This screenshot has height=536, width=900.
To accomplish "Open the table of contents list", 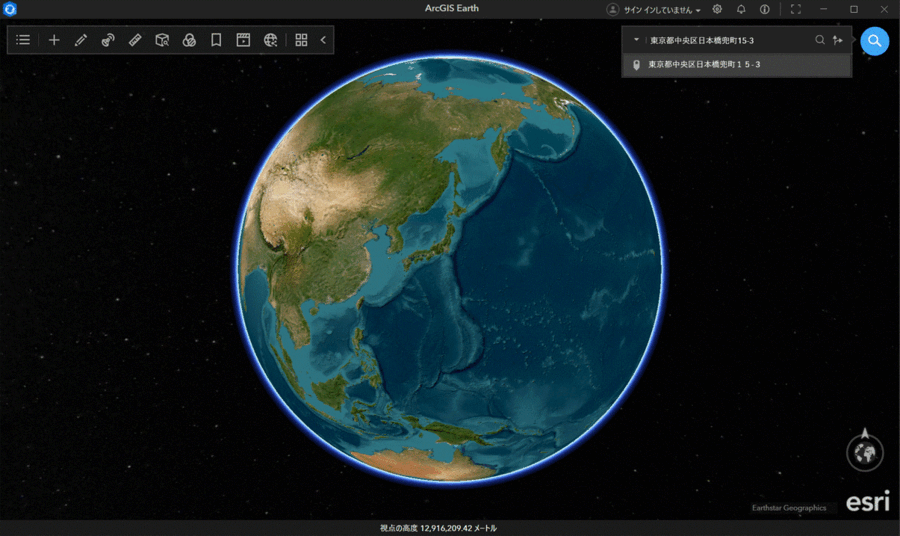I will tap(23, 40).
